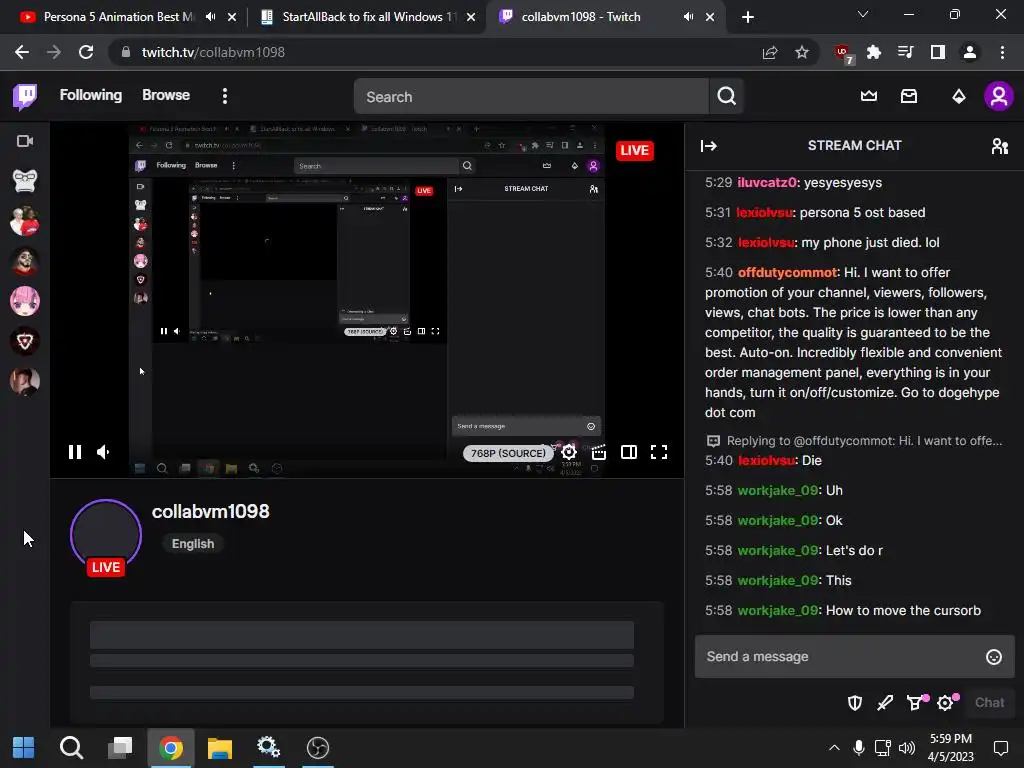Viewport: 1024px width, 768px height.
Task: Click the 768P (SOURCE) quality label
Action: [x=508, y=453]
